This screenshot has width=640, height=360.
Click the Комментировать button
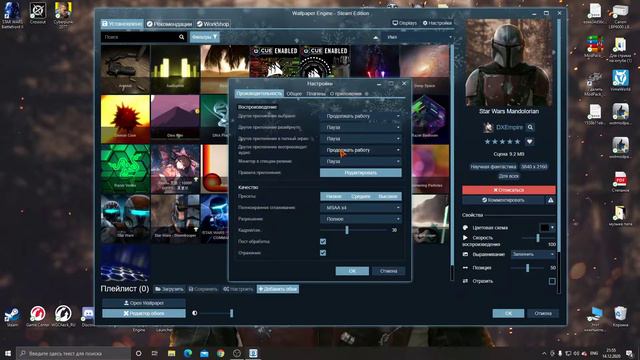(503, 200)
